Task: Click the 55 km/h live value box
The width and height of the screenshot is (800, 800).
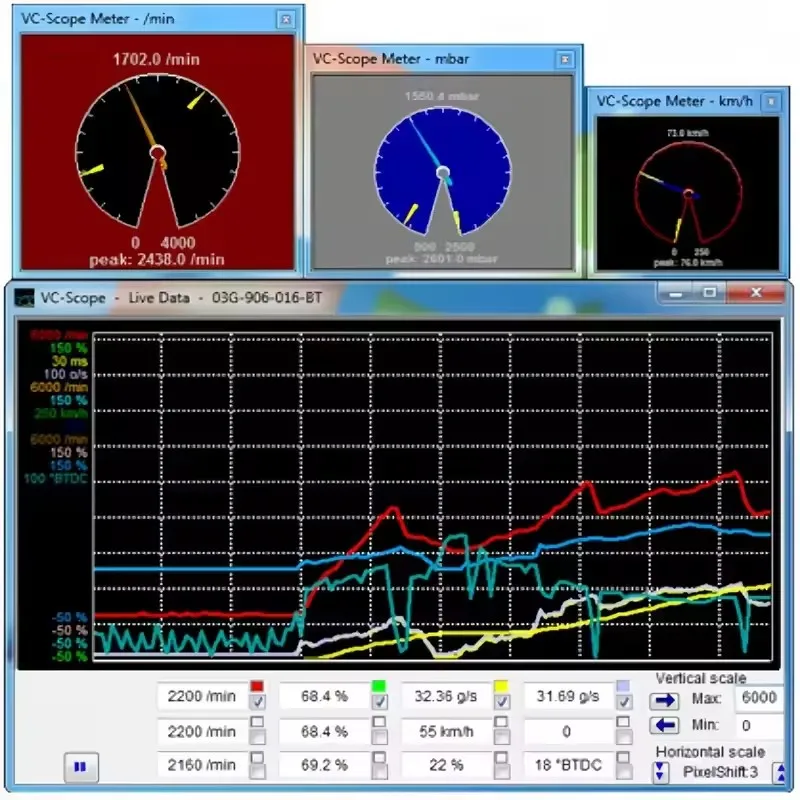Action: [x=446, y=732]
